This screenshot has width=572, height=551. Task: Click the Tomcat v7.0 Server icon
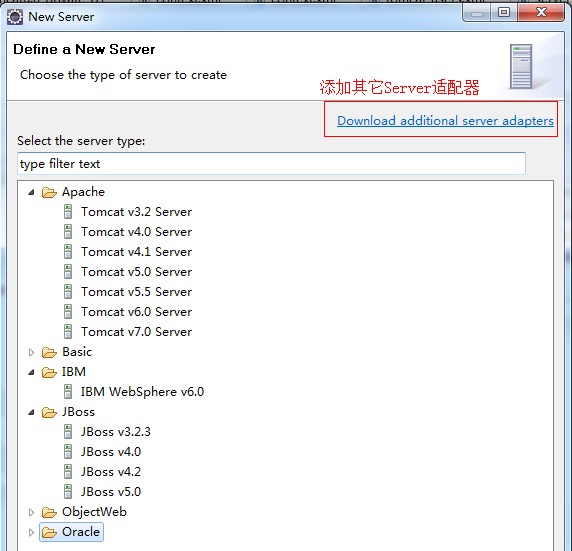point(68,332)
